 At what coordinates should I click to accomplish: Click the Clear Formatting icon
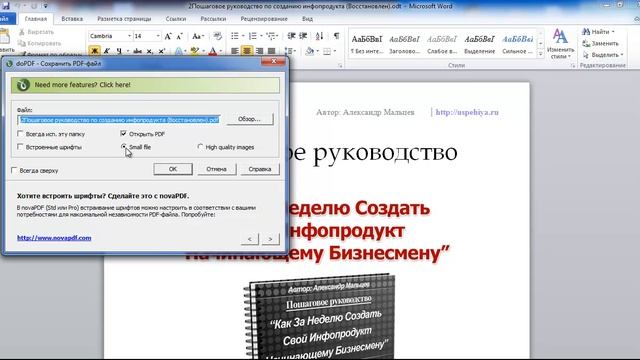pyautogui.click(x=218, y=36)
